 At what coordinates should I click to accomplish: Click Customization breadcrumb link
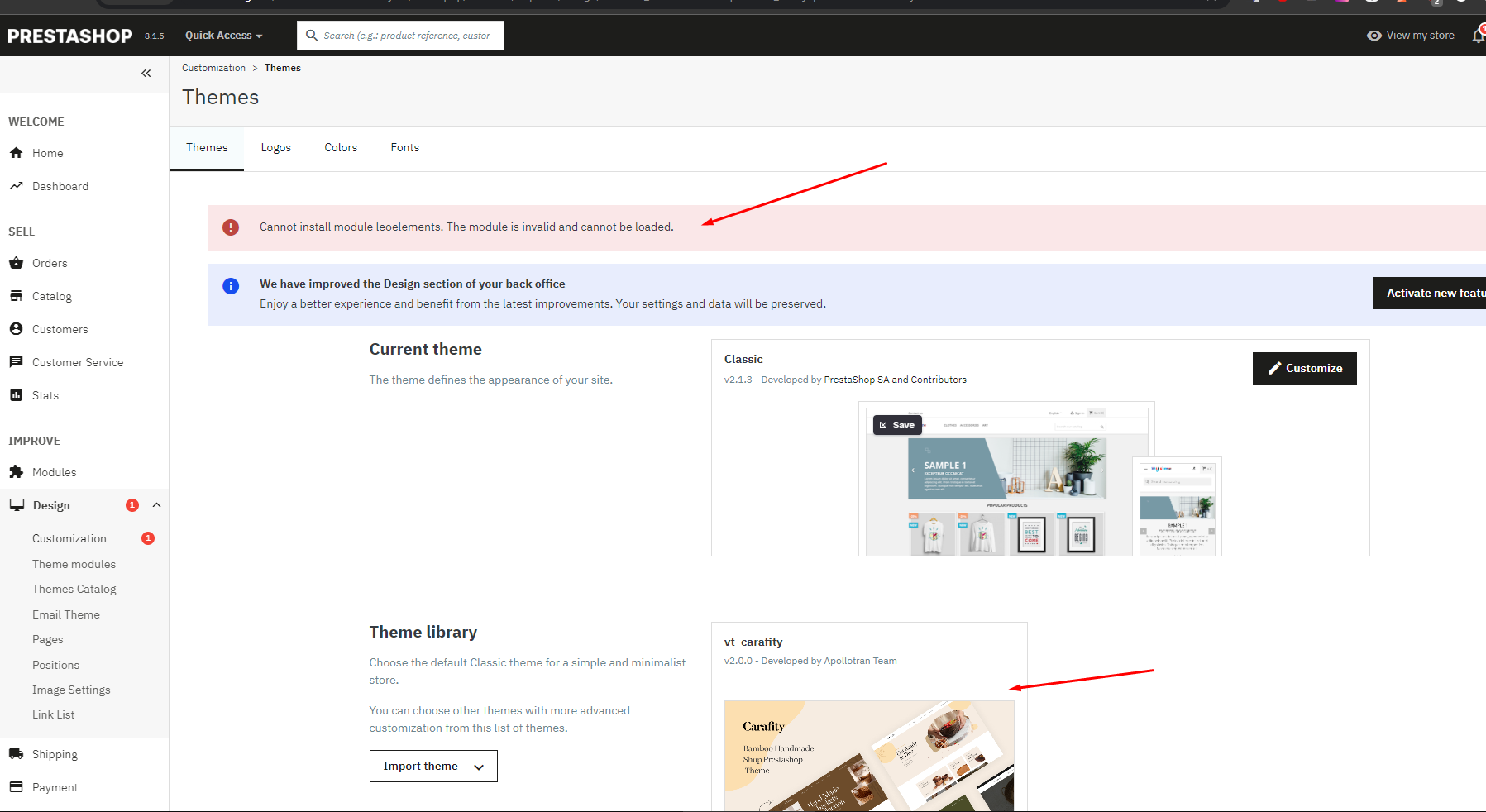[213, 68]
